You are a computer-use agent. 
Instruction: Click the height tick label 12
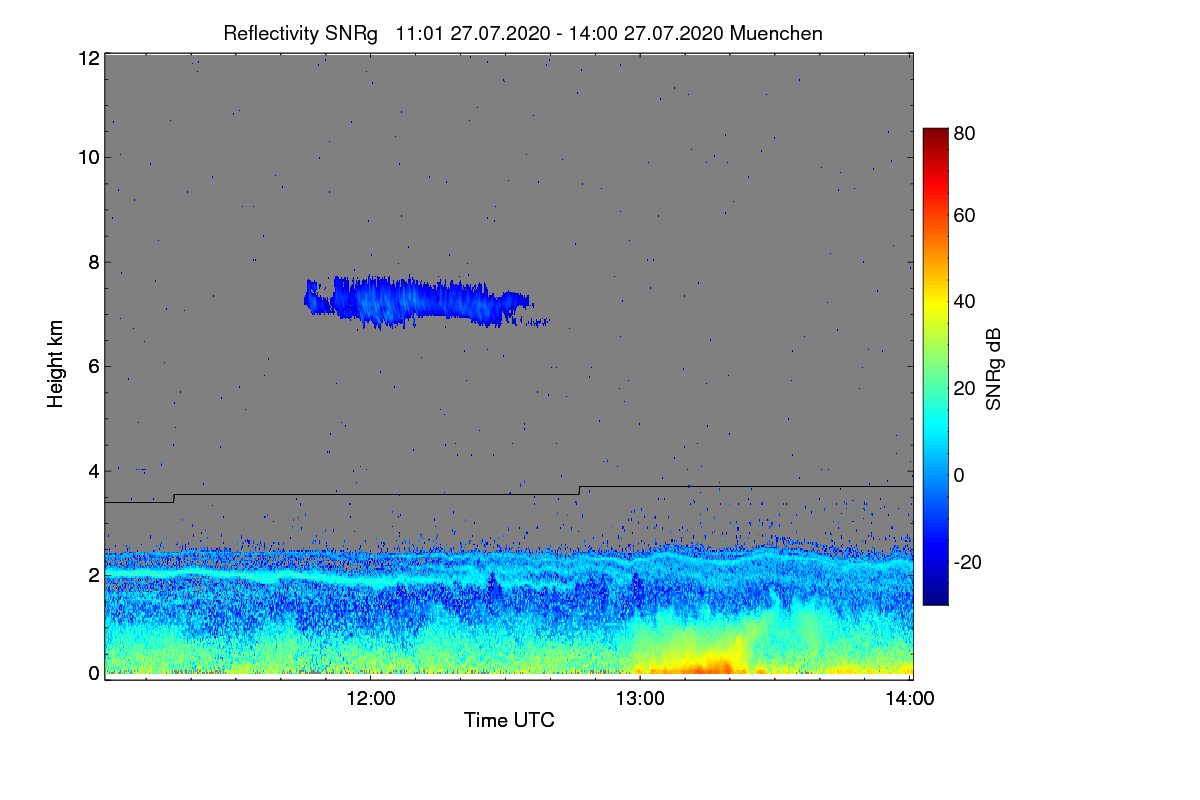88,58
